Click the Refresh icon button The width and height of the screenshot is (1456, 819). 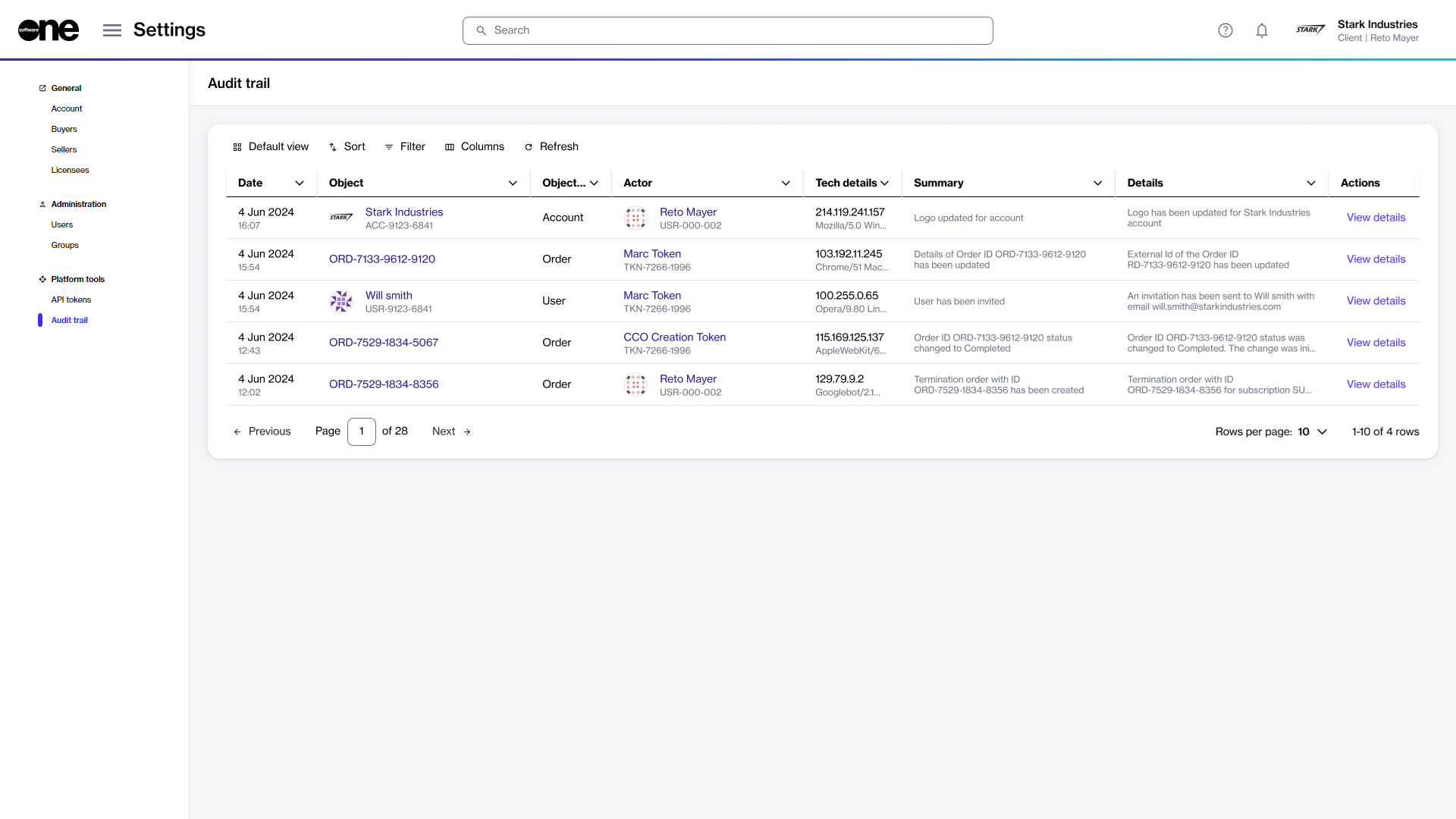(x=529, y=147)
